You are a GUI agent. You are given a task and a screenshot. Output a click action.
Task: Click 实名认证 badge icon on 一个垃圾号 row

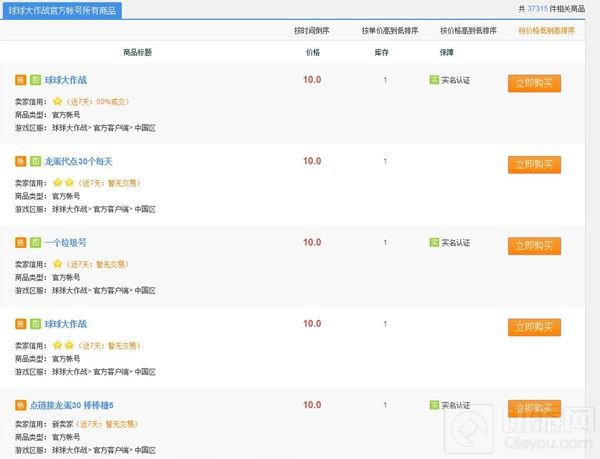(433, 242)
